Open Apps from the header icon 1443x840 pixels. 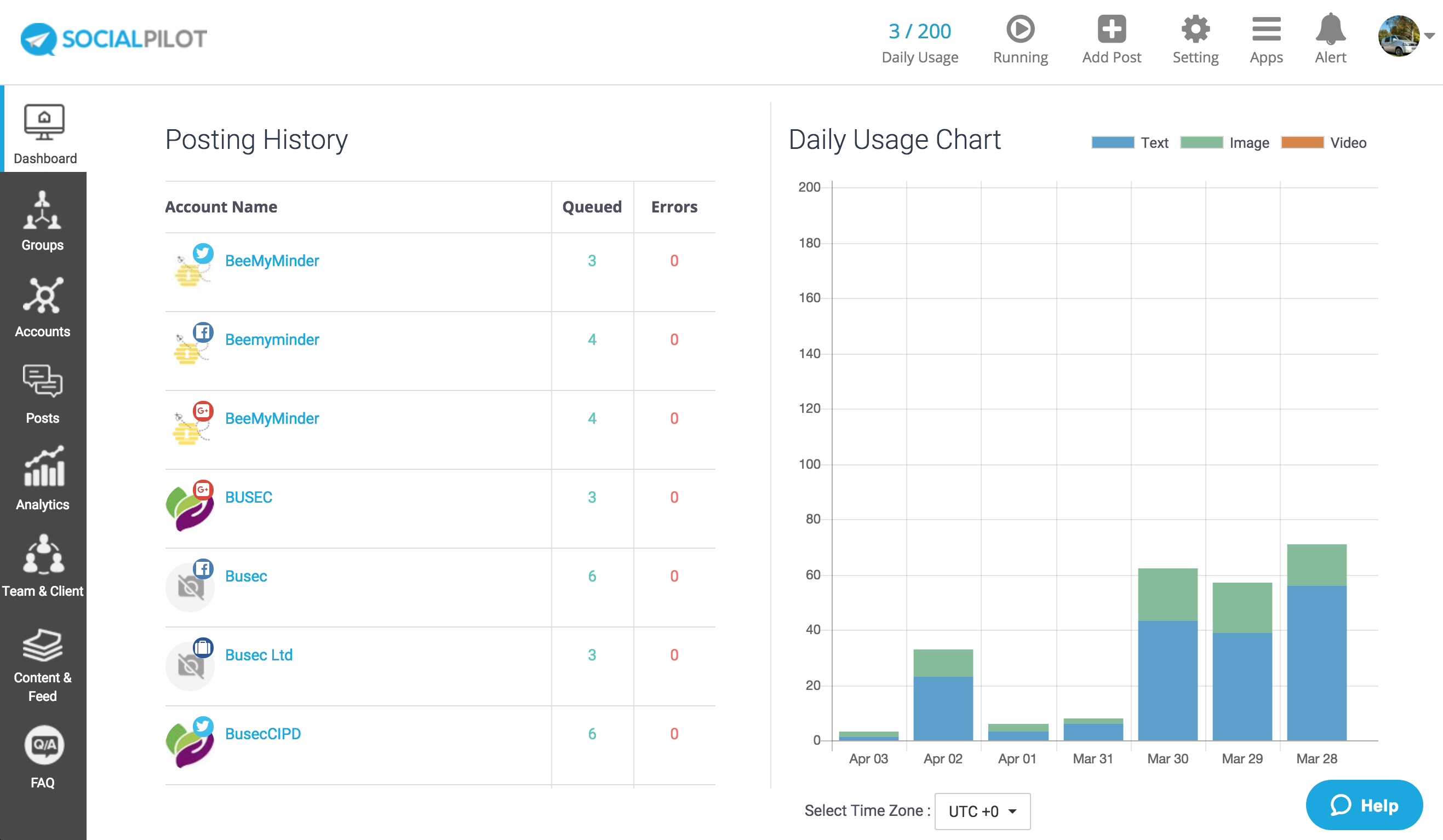coord(1266,30)
